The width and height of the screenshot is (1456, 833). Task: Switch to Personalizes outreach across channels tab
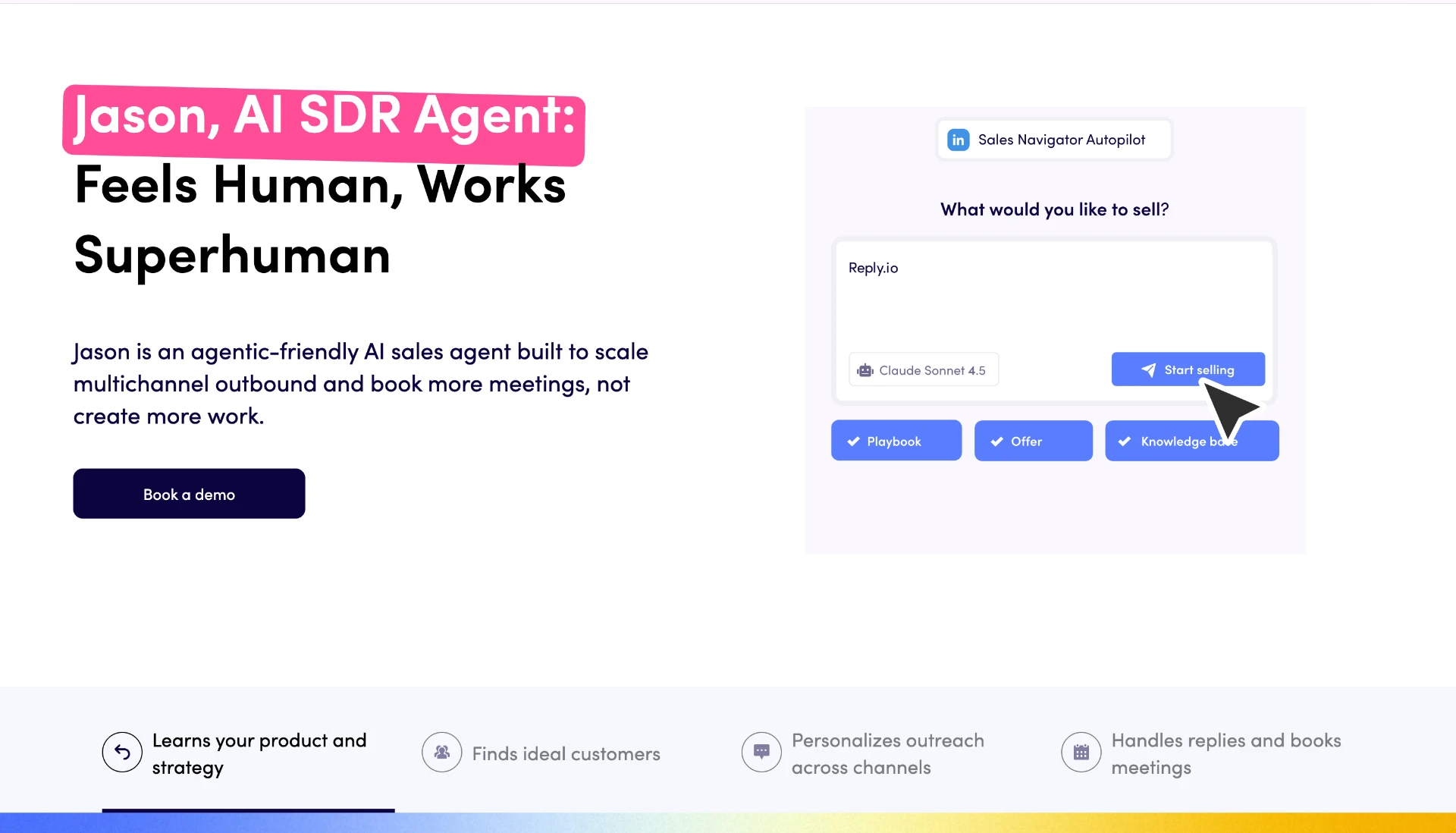(864, 753)
